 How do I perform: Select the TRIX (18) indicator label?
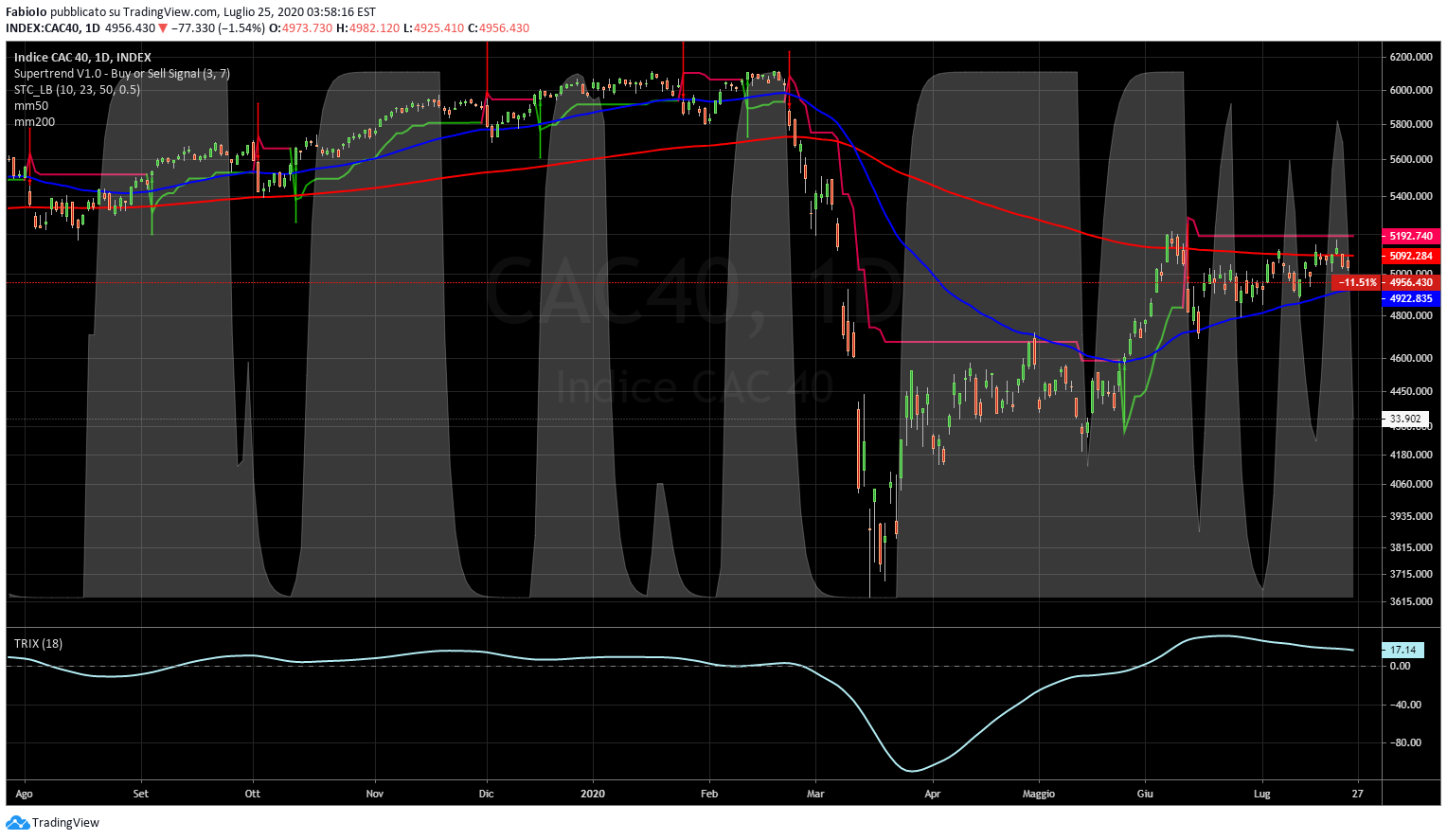point(38,644)
